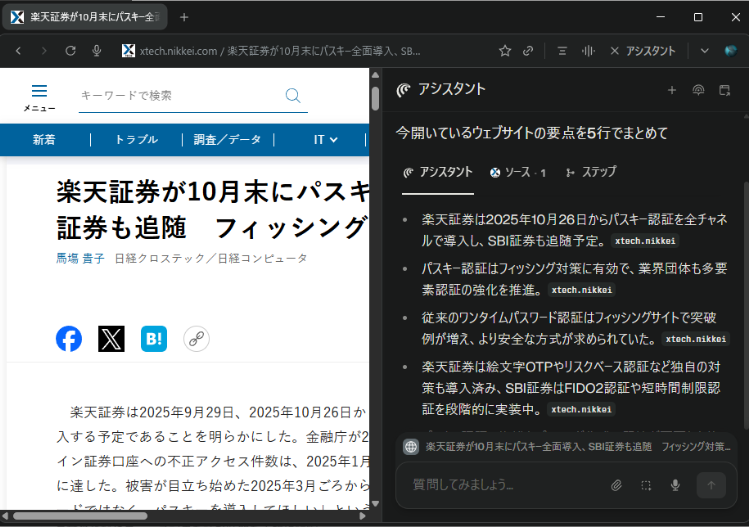The height and width of the screenshot is (527, 749).
Task: Share the article on Facebook
Action: tap(69, 339)
